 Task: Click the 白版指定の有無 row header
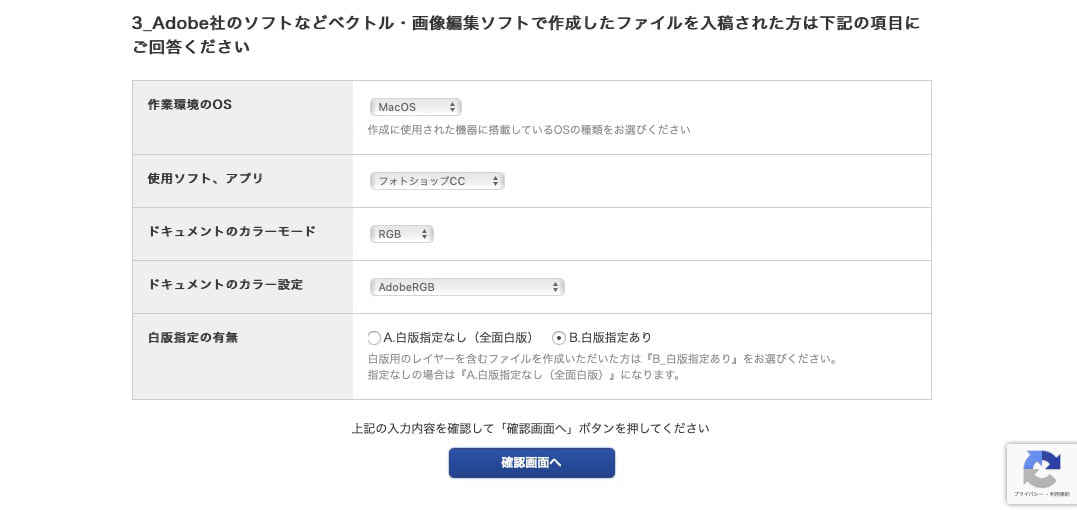pyautogui.click(x=193, y=338)
